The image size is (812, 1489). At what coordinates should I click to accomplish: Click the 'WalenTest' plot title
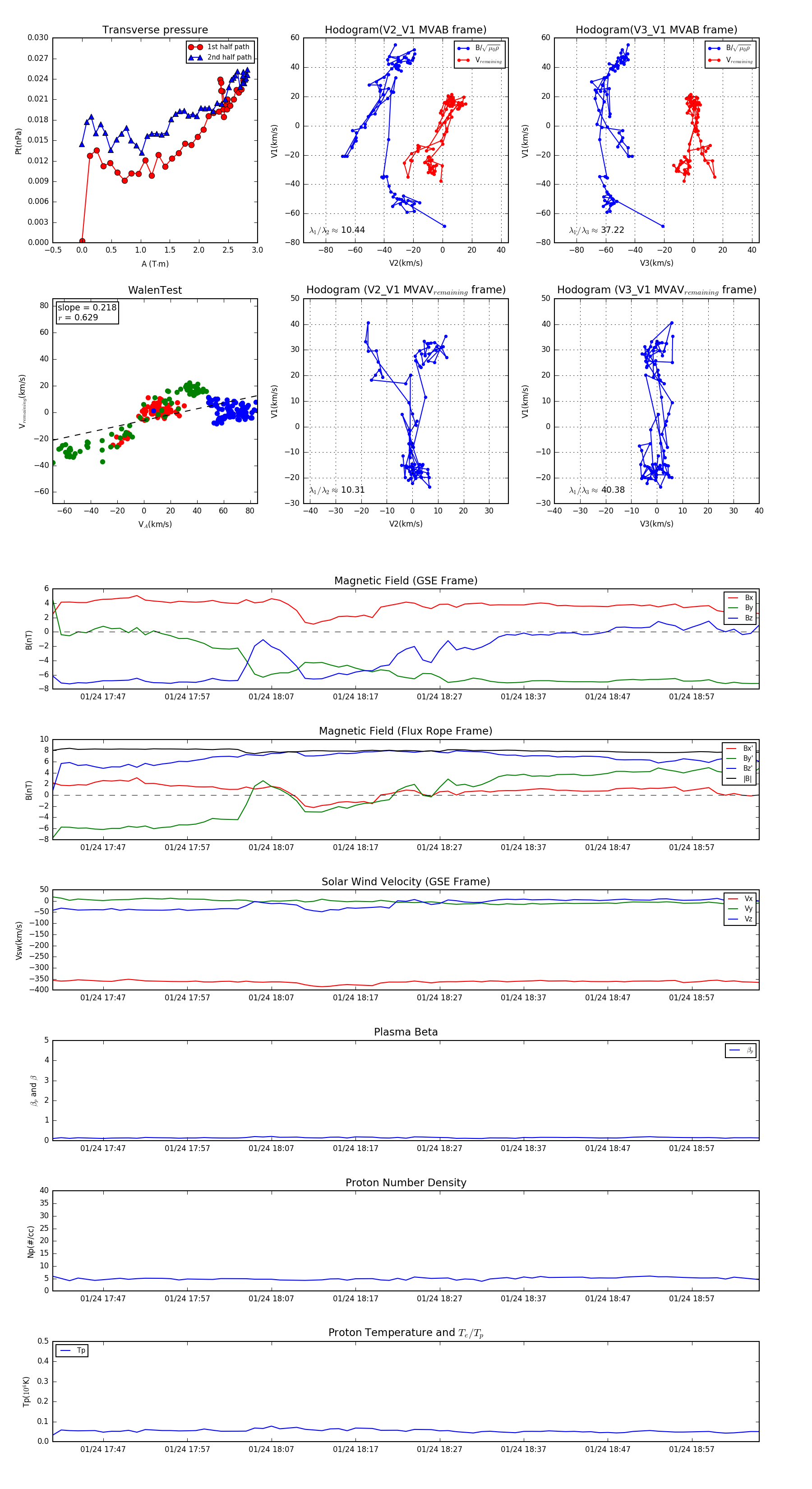pos(155,290)
